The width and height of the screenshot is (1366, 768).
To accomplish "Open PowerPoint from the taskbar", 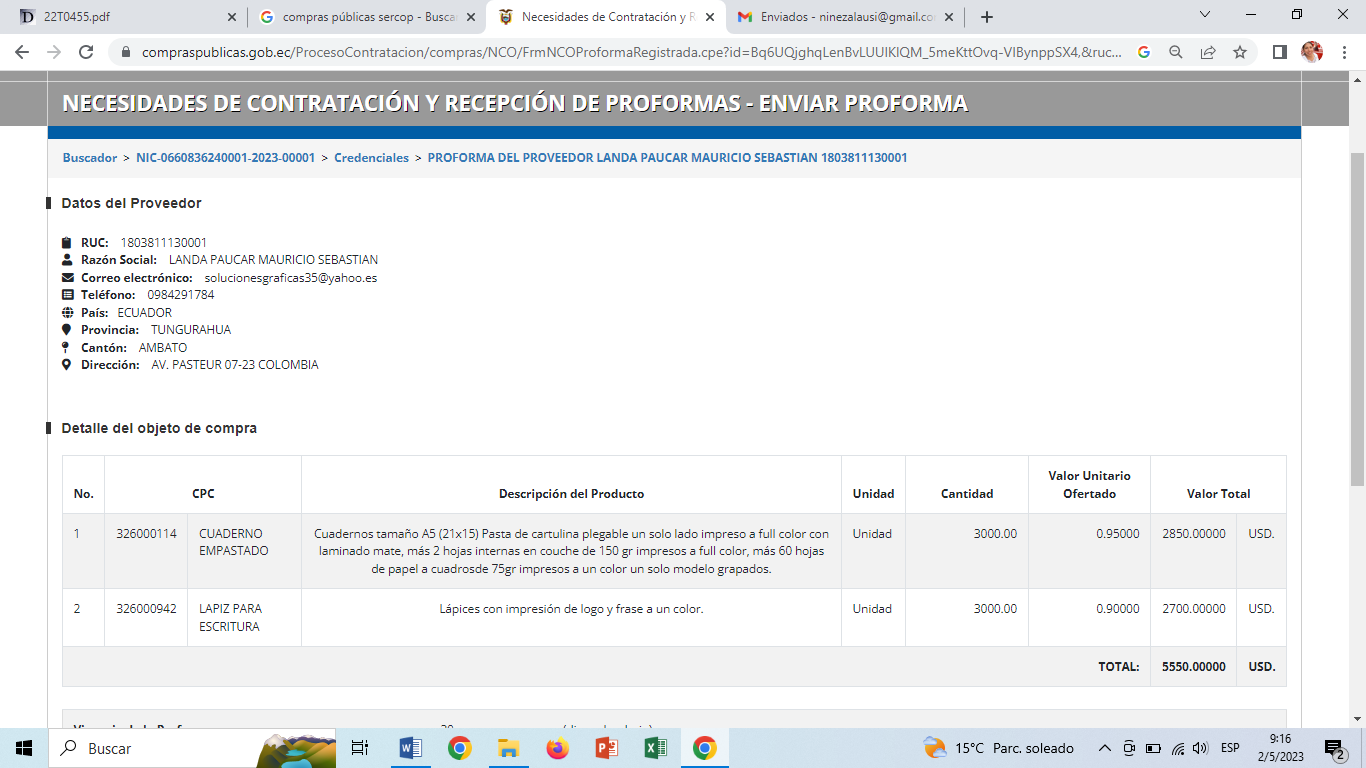I will (x=606, y=748).
